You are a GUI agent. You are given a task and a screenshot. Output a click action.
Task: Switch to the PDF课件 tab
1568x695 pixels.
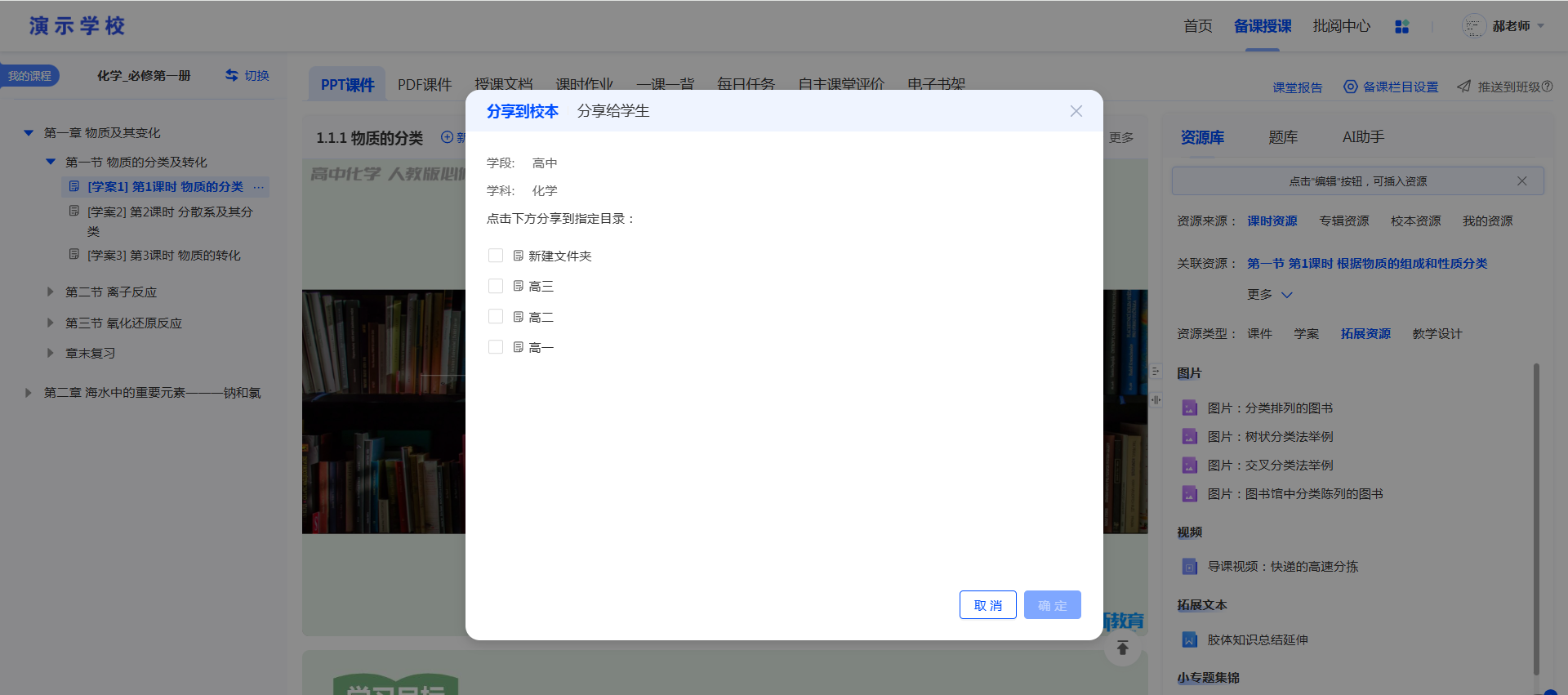pos(425,84)
